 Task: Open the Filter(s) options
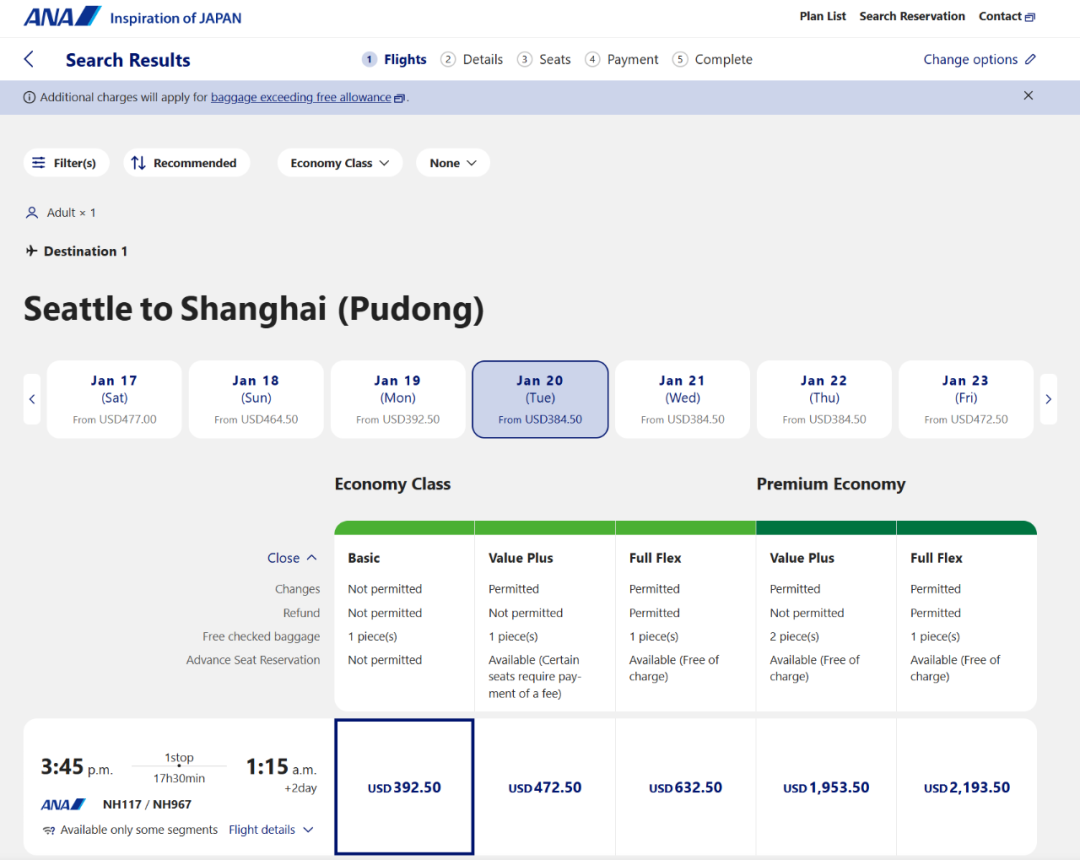pos(64,163)
